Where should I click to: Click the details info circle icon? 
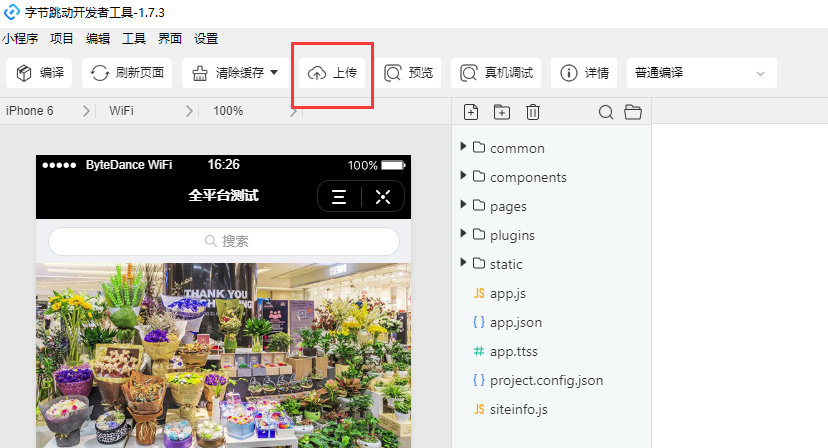click(x=569, y=73)
